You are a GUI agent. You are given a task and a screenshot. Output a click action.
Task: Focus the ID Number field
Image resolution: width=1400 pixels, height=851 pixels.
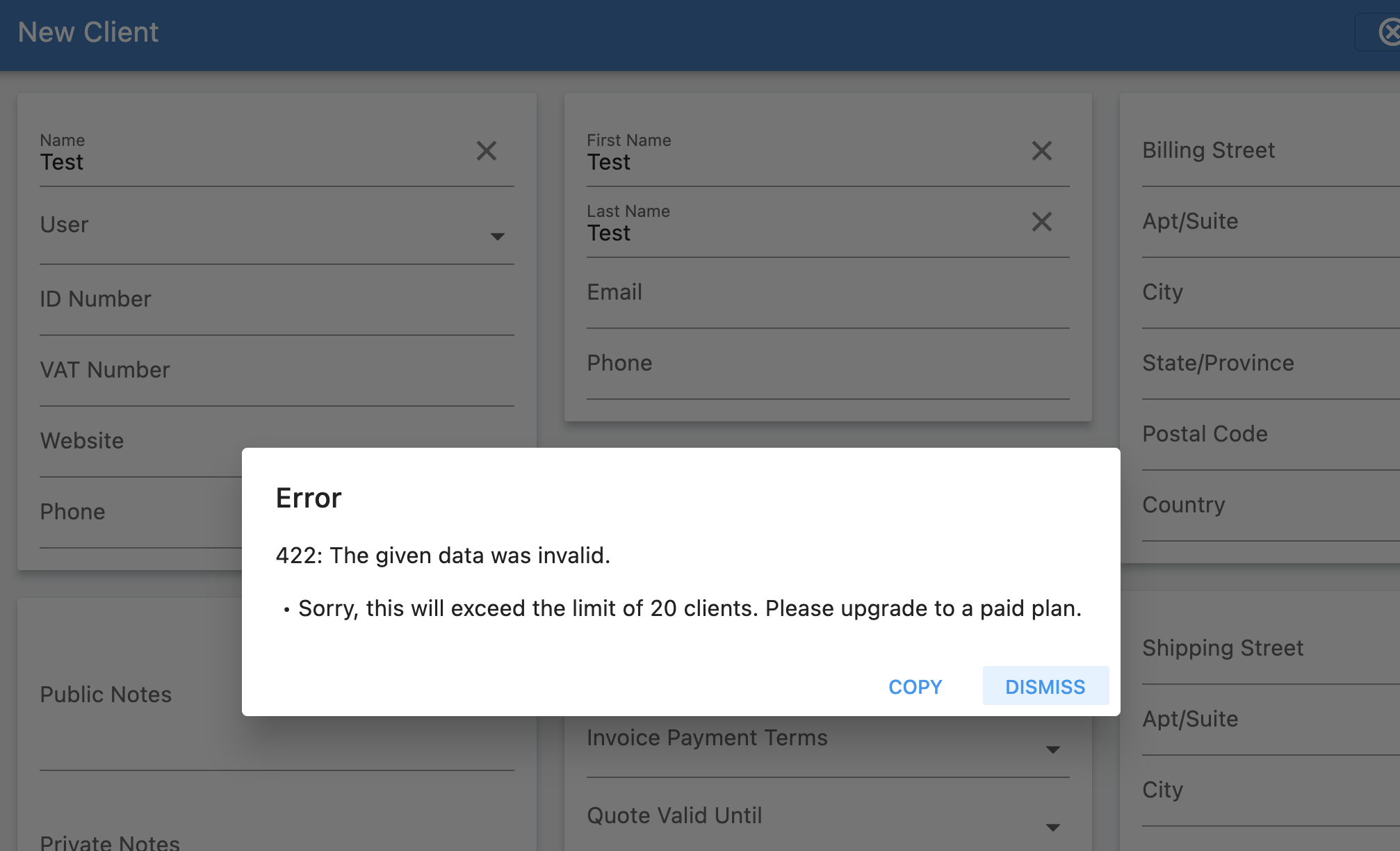click(277, 300)
